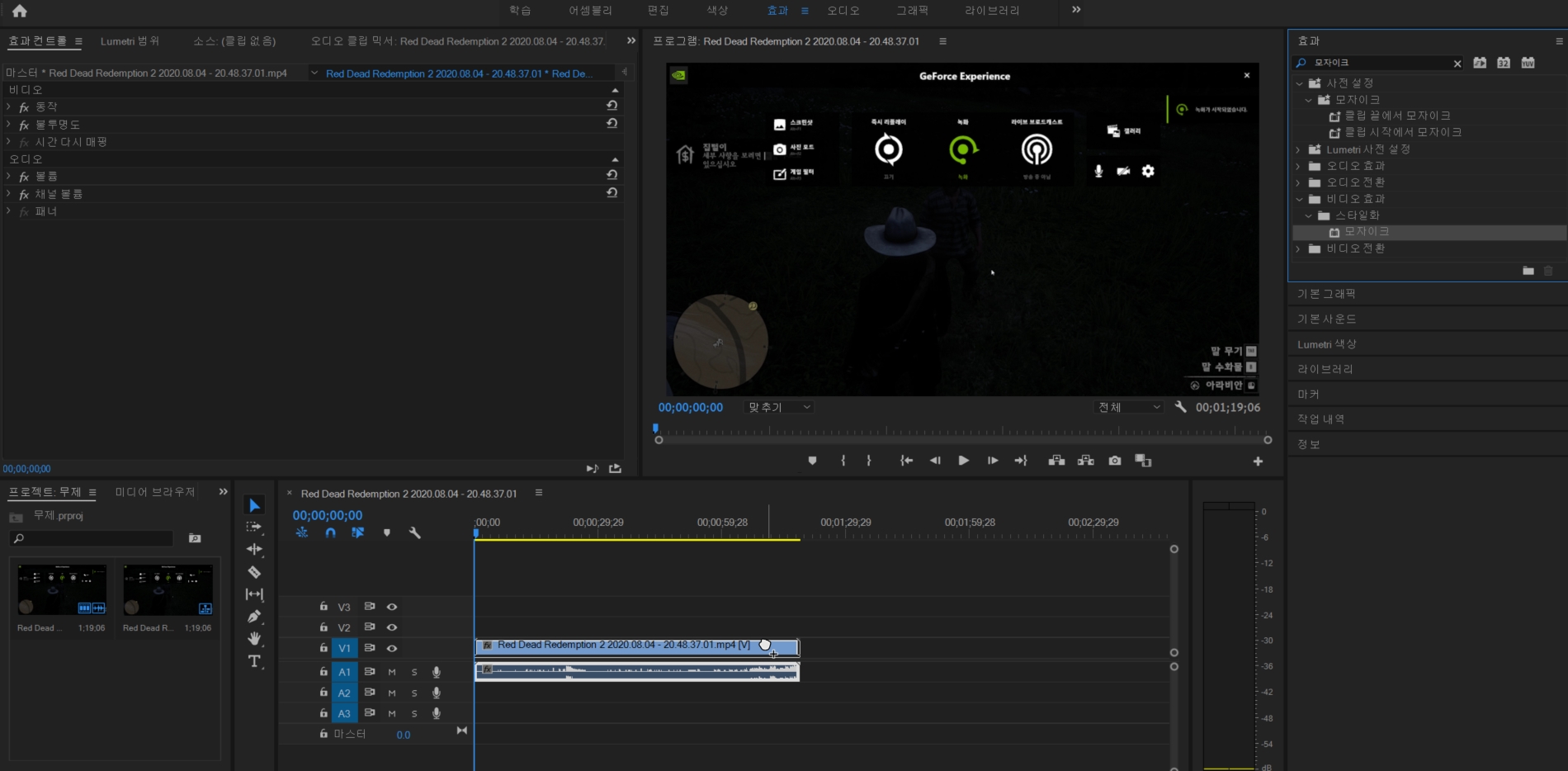Viewport: 1568px width, 771px height.
Task: Click the Home icon
Action: tap(20, 11)
